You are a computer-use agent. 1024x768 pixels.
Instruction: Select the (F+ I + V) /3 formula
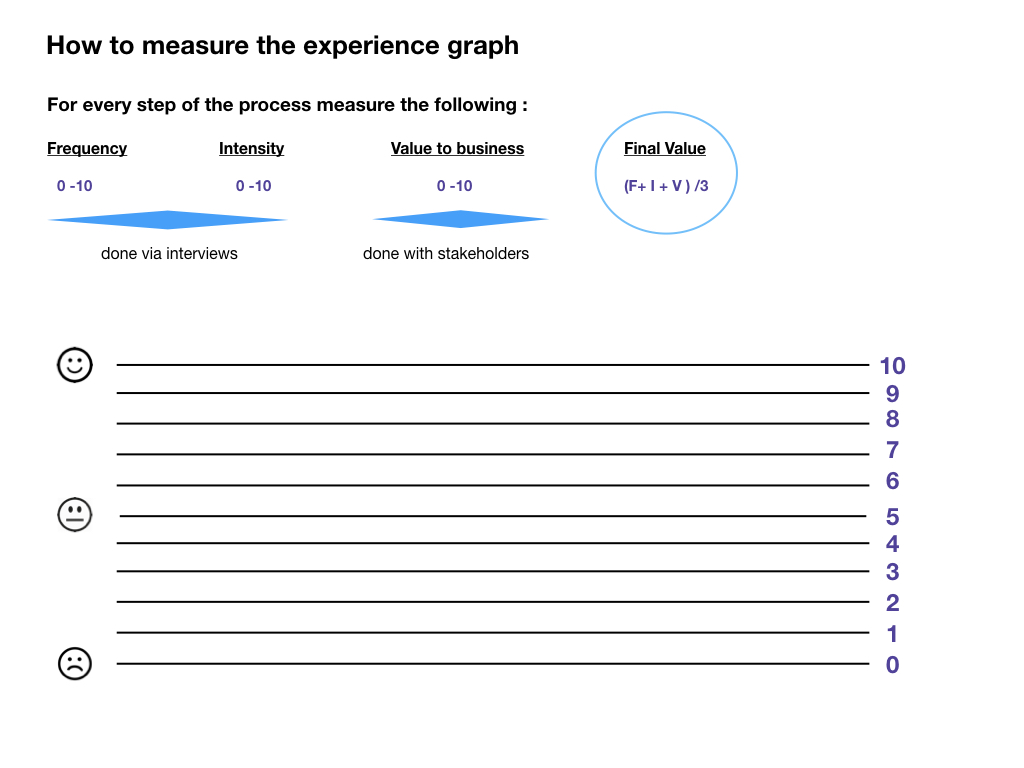coord(666,186)
